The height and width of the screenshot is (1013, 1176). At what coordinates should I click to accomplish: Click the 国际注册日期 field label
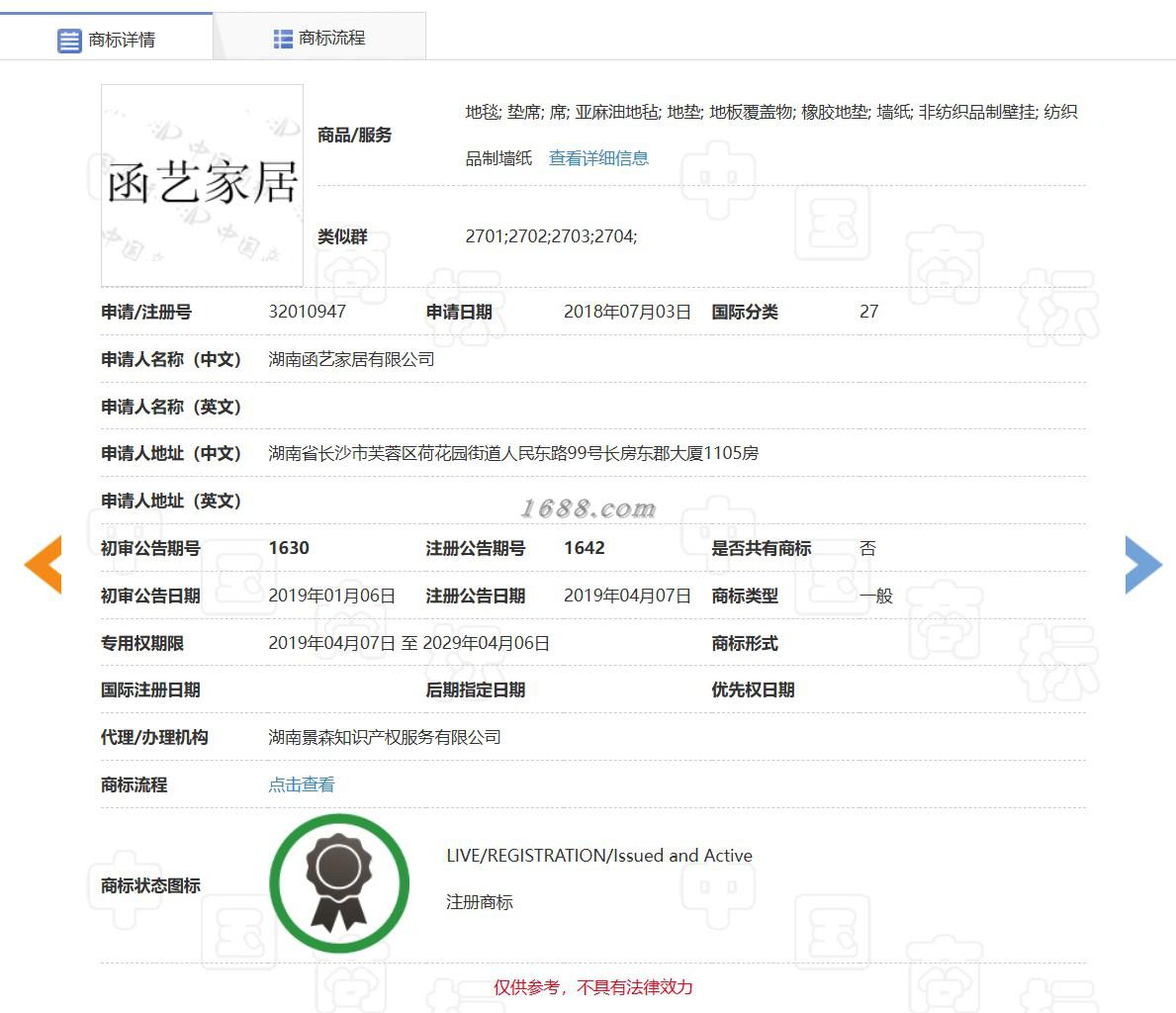tap(150, 691)
